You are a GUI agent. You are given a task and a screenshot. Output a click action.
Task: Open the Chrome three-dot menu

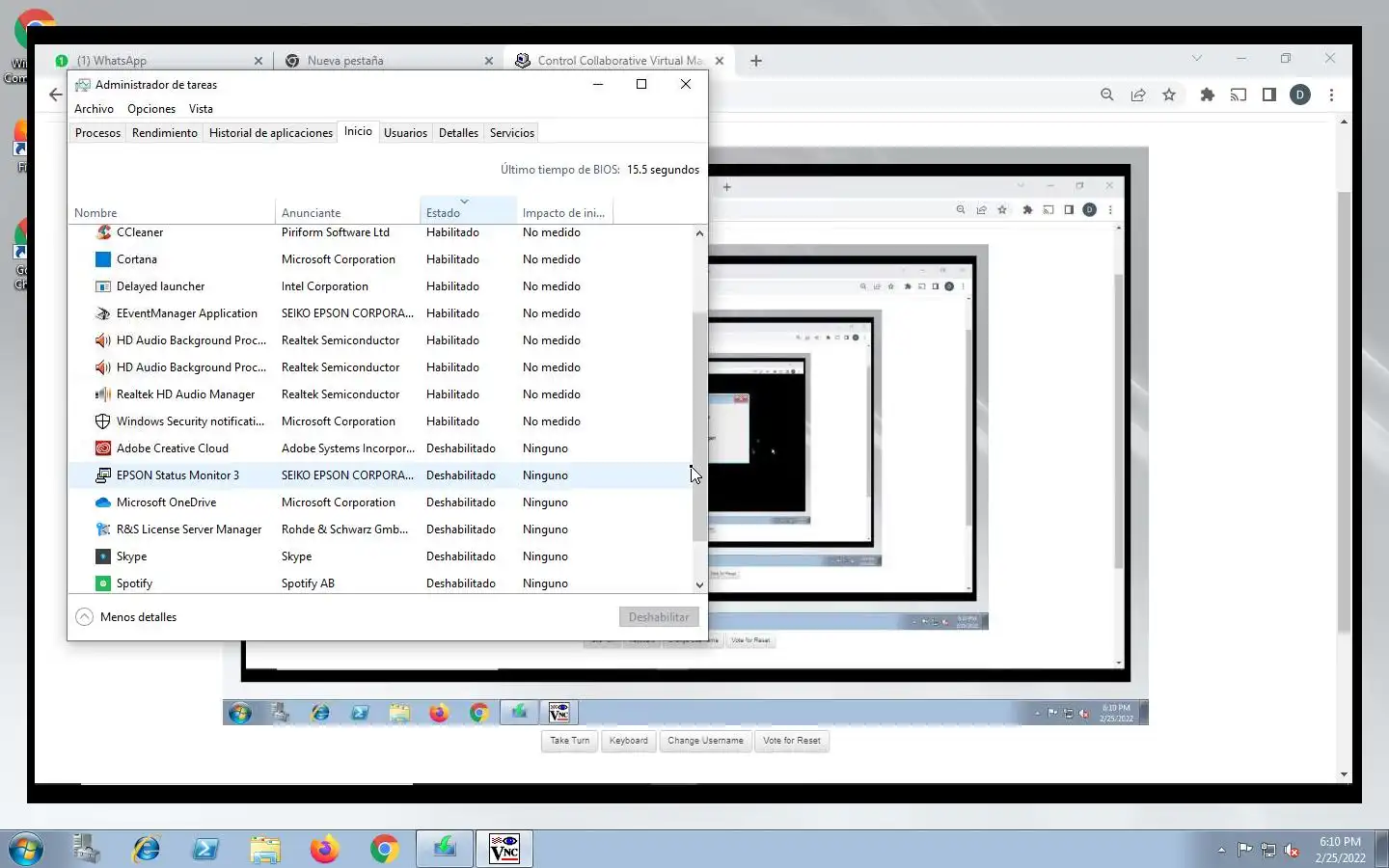[x=1331, y=95]
